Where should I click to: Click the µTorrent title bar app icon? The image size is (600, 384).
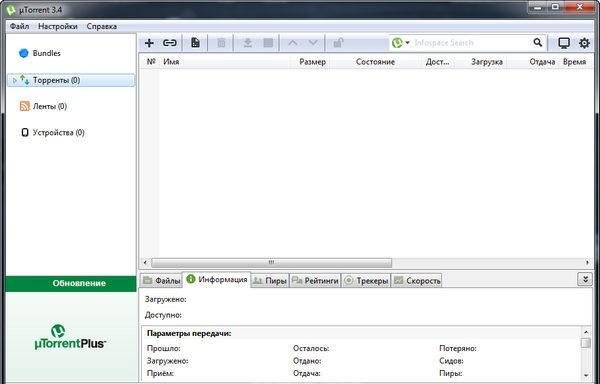pos(11,9)
